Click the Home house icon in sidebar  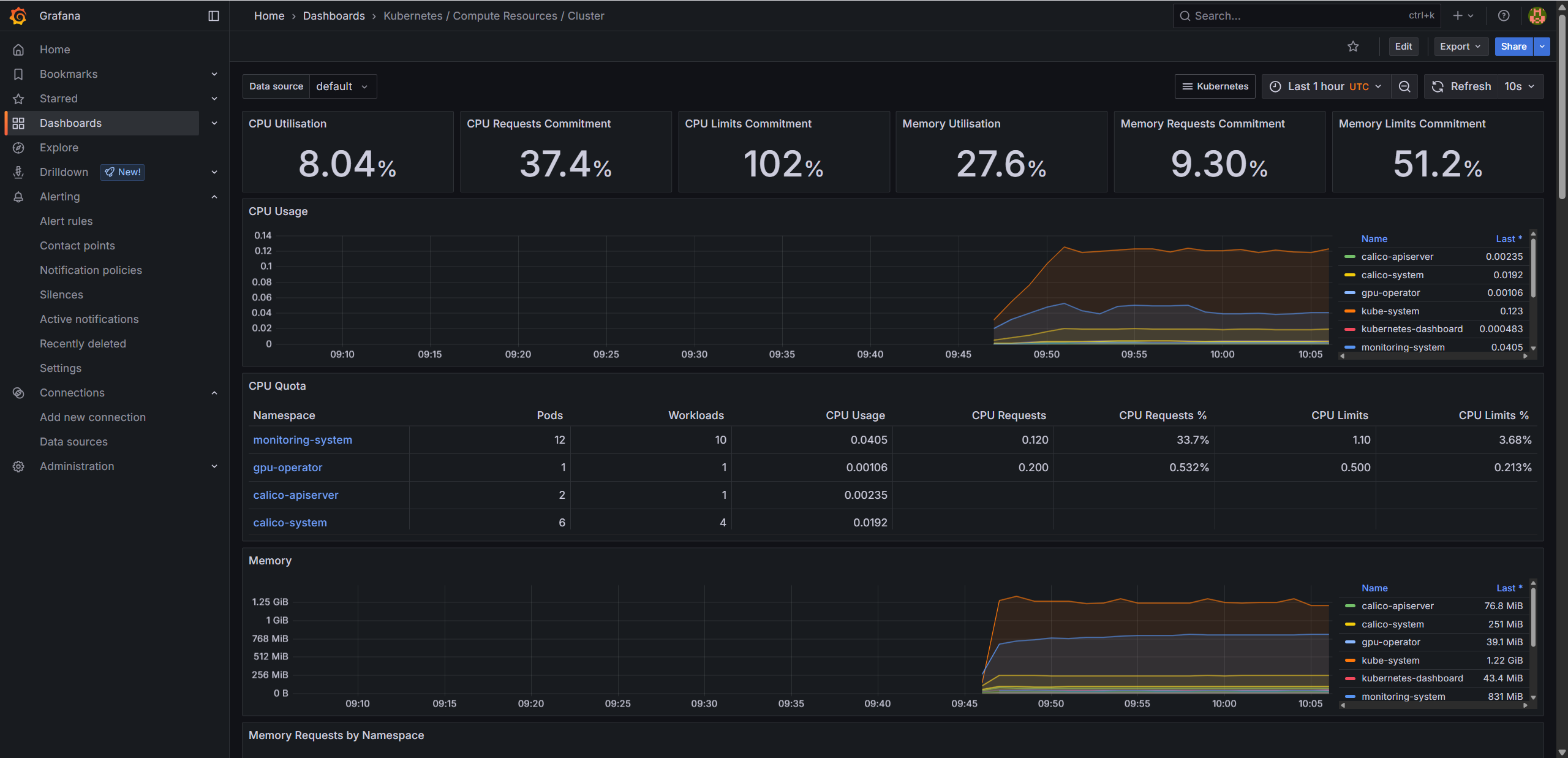[x=18, y=50]
